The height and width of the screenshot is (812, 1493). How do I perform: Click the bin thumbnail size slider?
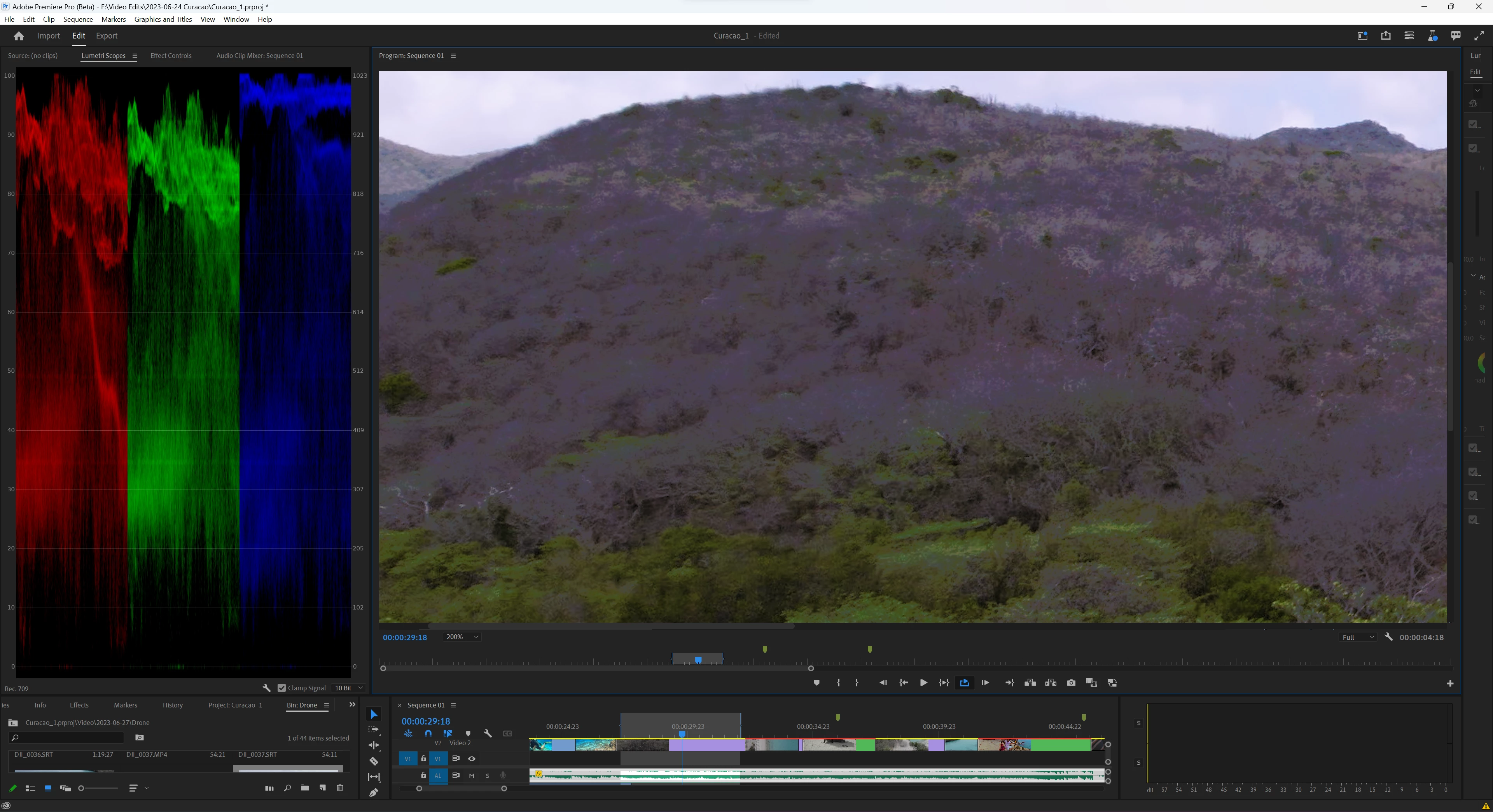(x=98, y=788)
